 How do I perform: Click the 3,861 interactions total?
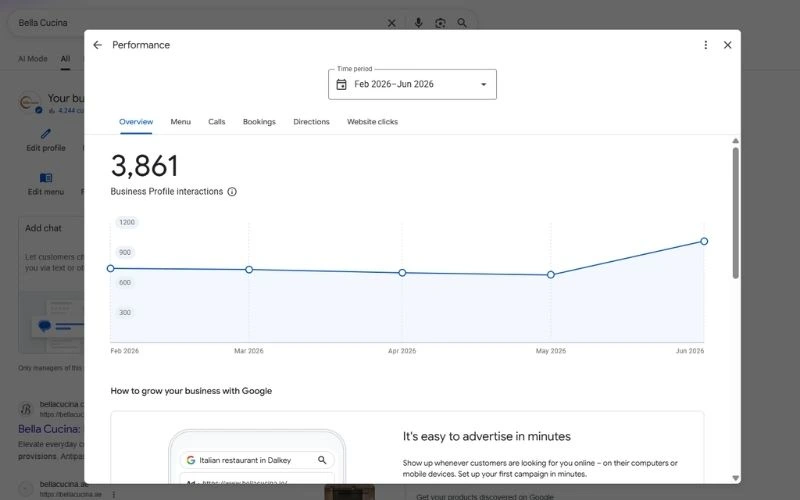tap(145, 166)
